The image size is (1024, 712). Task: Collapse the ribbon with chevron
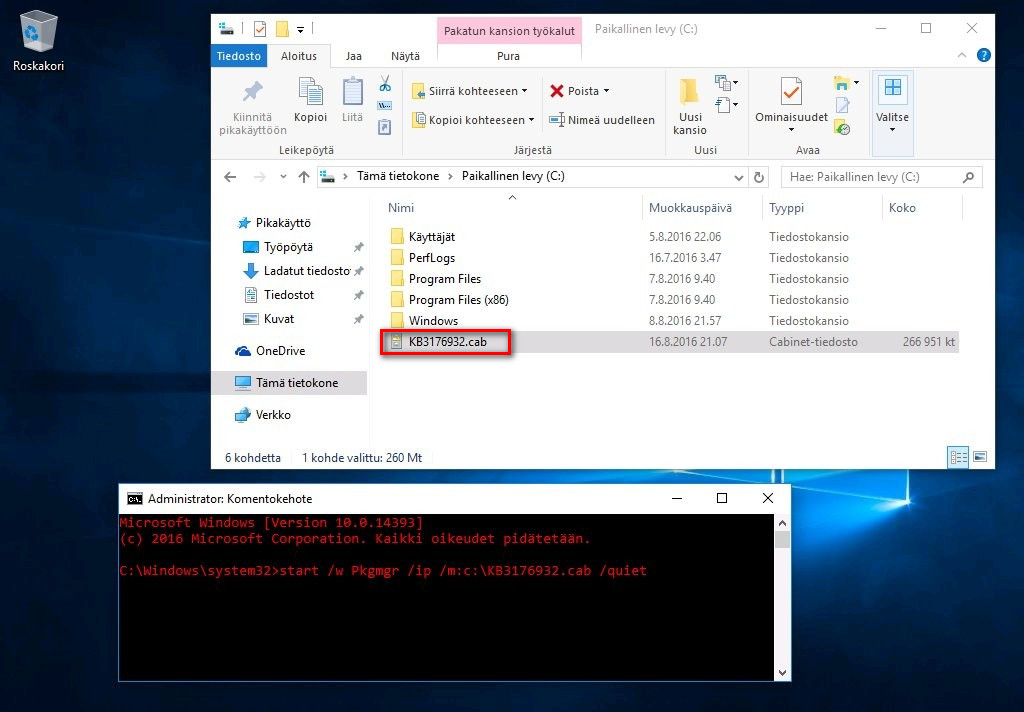click(x=962, y=56)
